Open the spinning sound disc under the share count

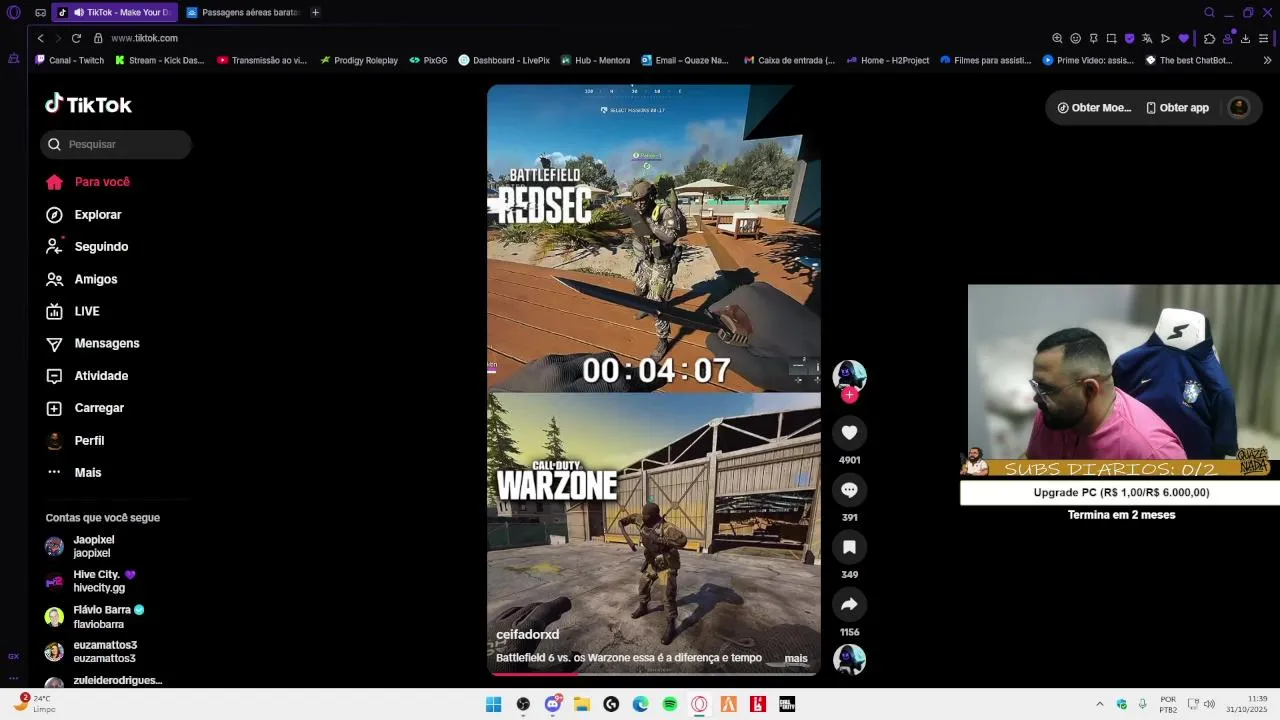click(x=849, y=659)
